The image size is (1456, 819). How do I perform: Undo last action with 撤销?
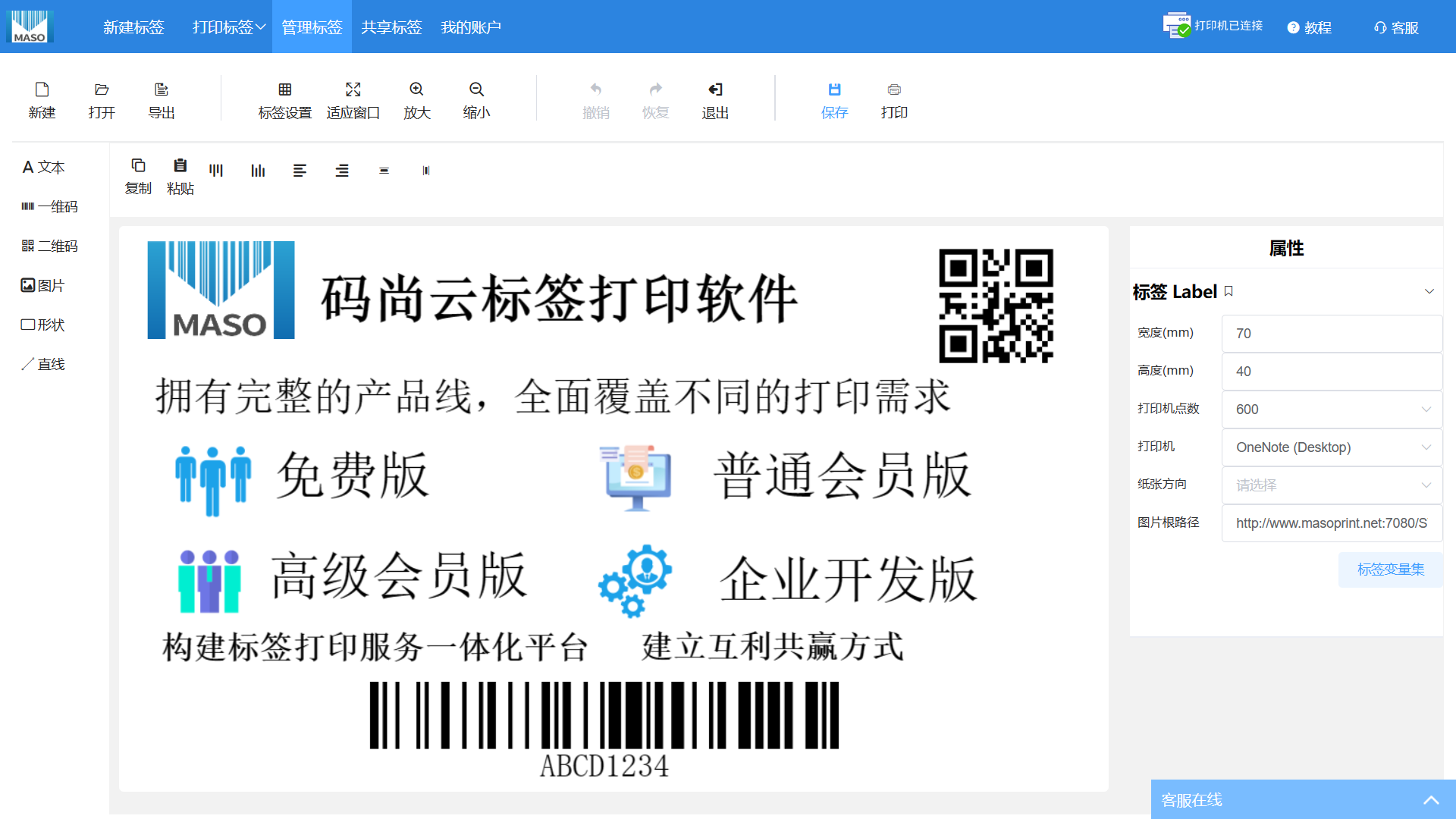pos(596,101)
